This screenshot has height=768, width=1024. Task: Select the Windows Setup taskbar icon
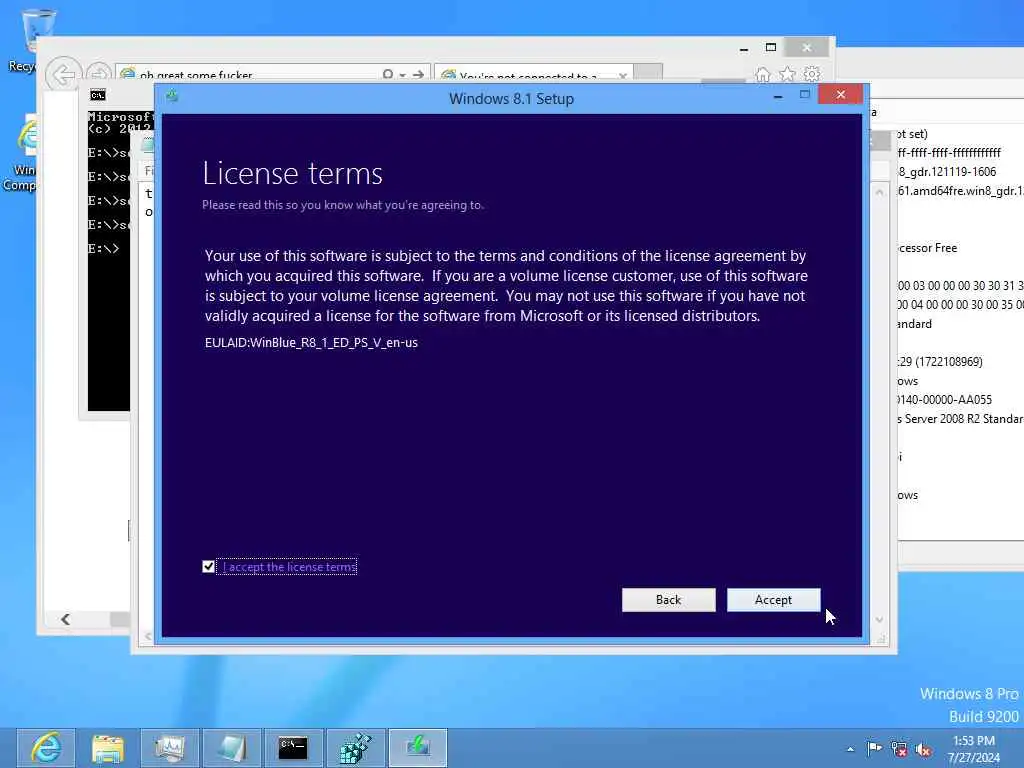click(x=418, y=748)
